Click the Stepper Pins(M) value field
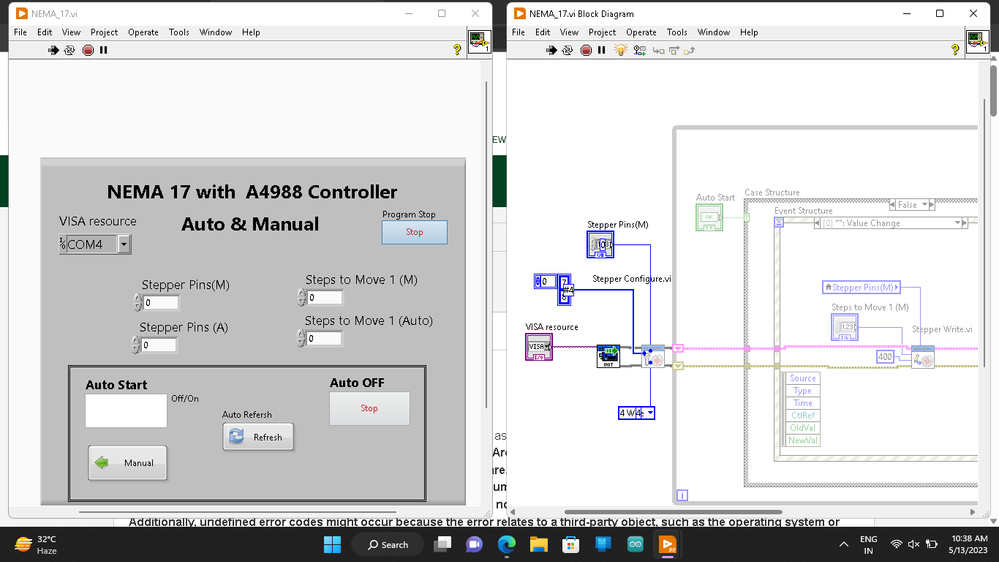999x562 pixels. click(161, 303)
